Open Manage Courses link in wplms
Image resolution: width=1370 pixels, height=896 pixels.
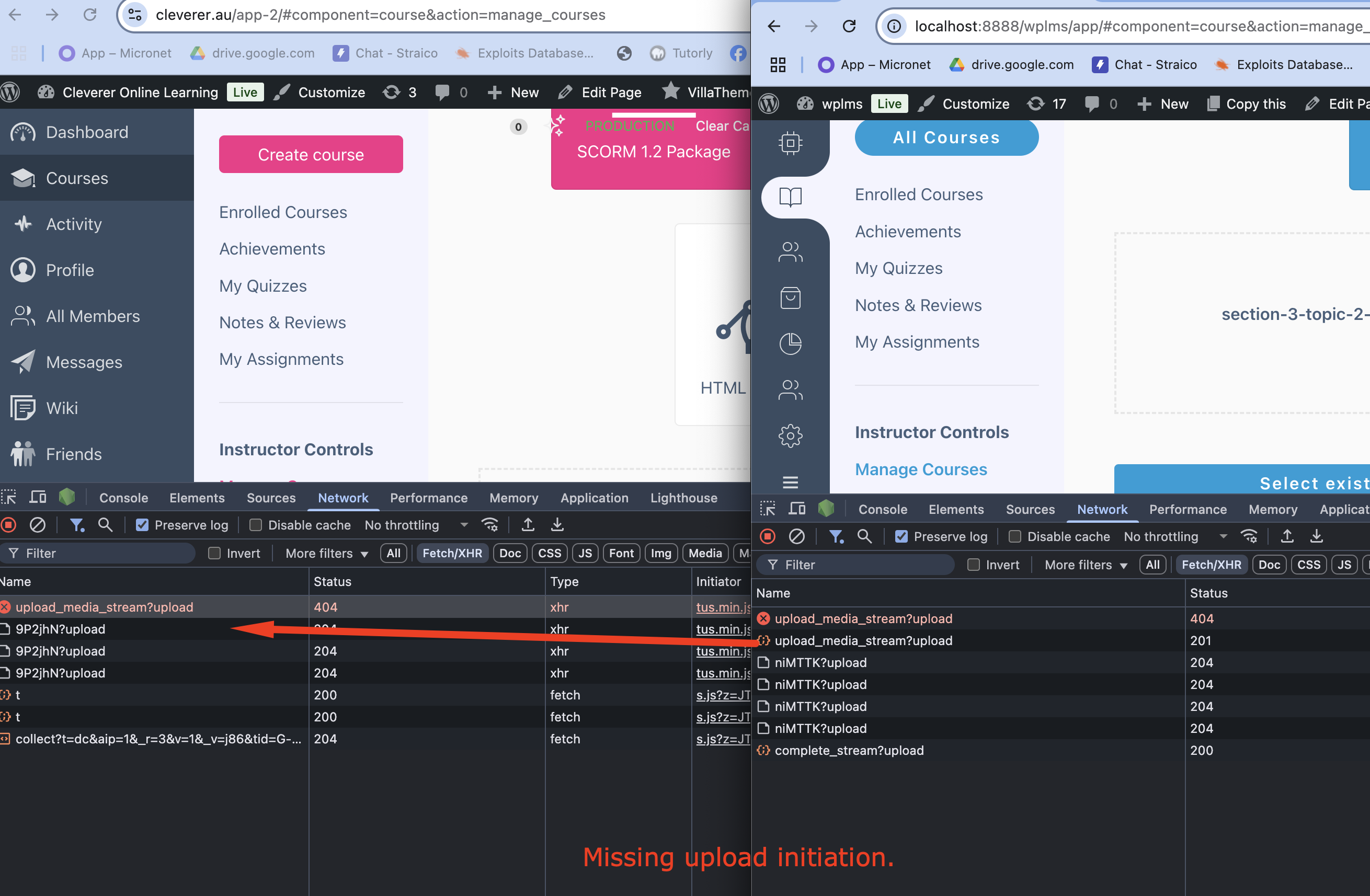[x=921, y=469]
